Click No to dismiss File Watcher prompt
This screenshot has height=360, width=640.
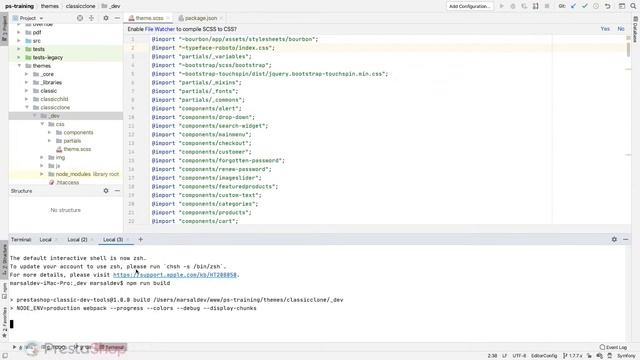[621, 29]
